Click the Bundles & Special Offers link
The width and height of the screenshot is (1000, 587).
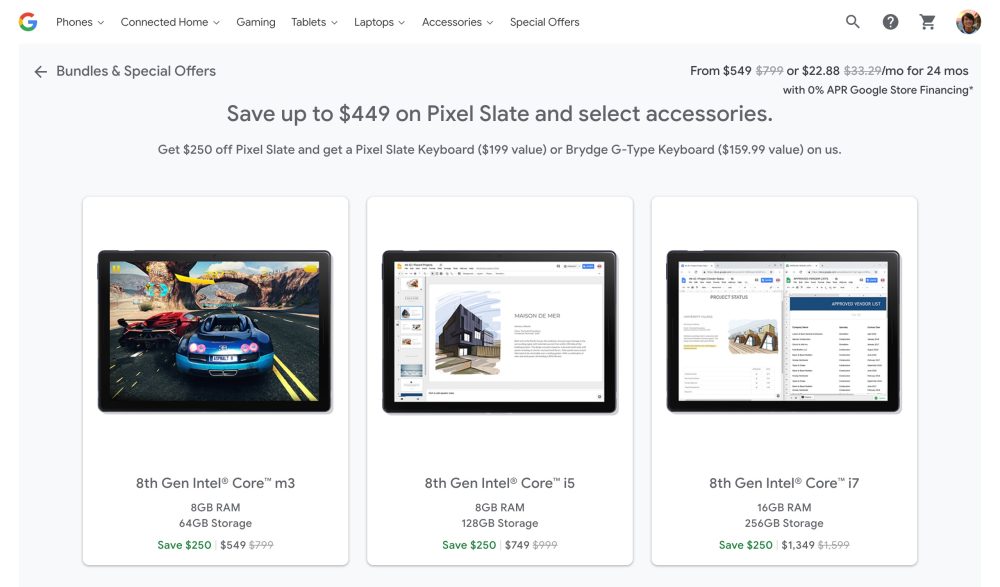pyautogui.click(x=136, y=71)
